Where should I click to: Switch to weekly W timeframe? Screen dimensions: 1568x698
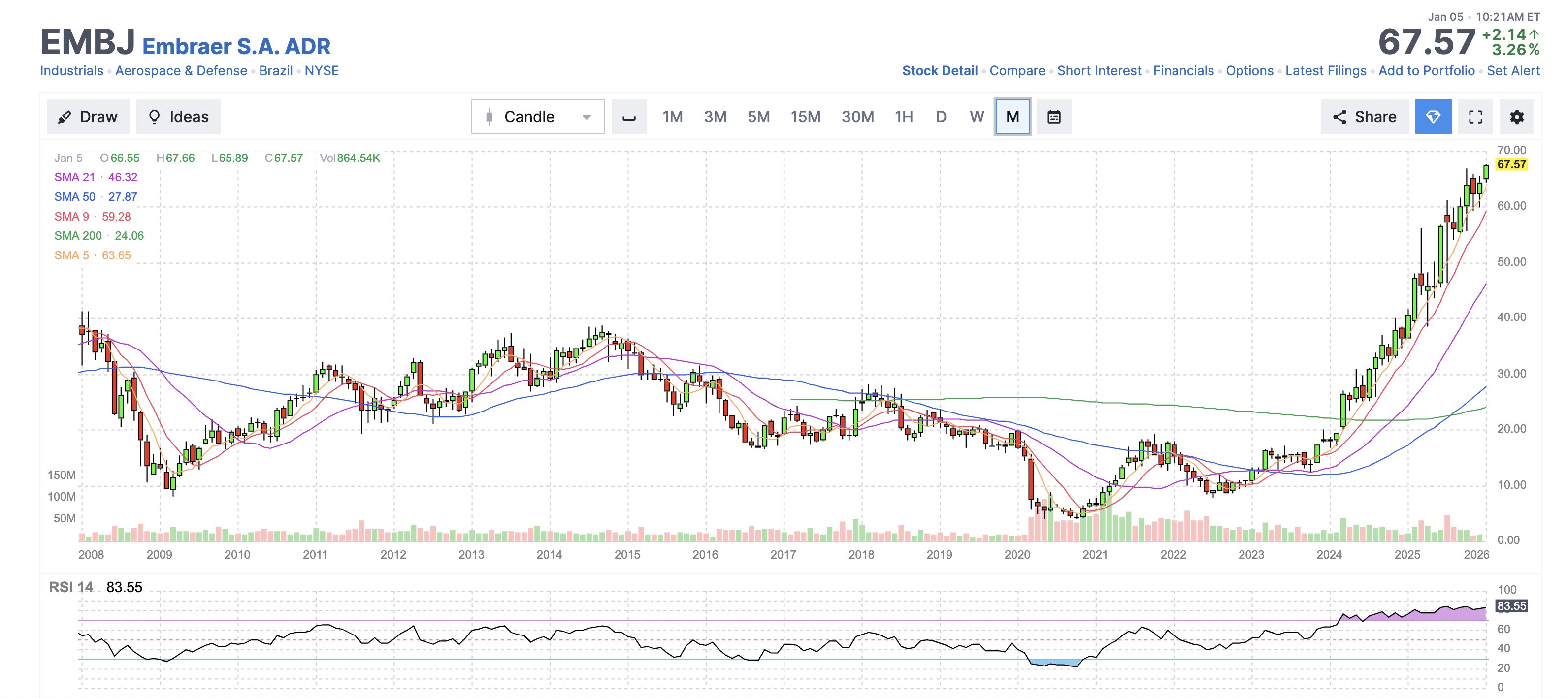[x=977, y=117]
